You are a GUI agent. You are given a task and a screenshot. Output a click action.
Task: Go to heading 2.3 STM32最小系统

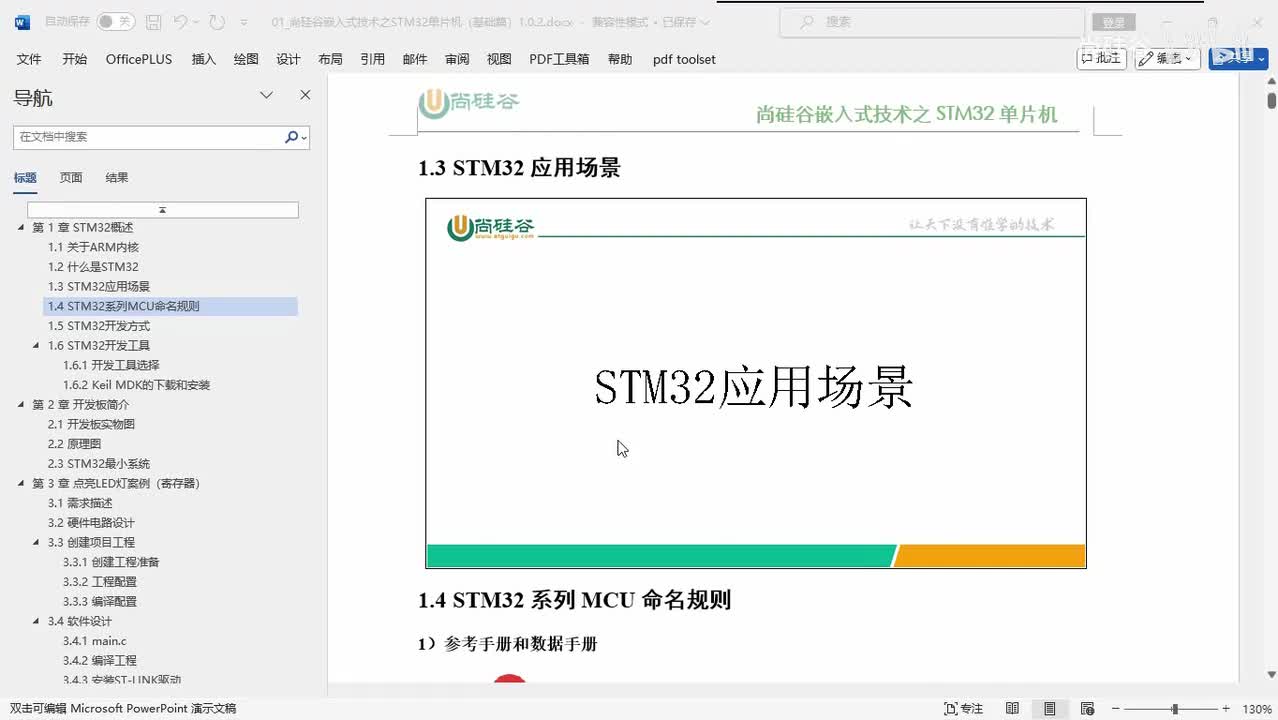(x=99, y=464)
